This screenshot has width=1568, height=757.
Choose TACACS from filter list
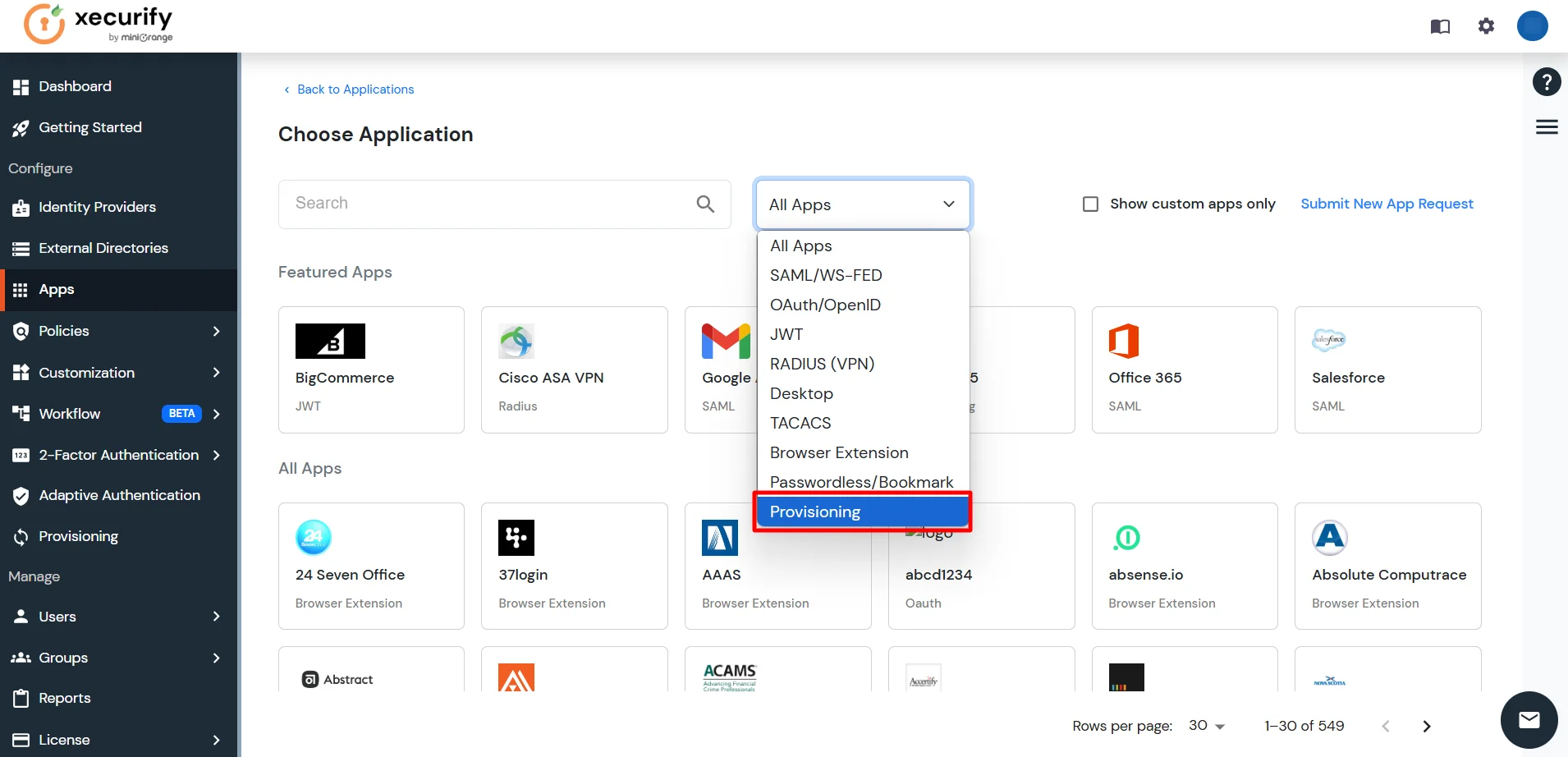pyautogui.click(x=863, y=423)
